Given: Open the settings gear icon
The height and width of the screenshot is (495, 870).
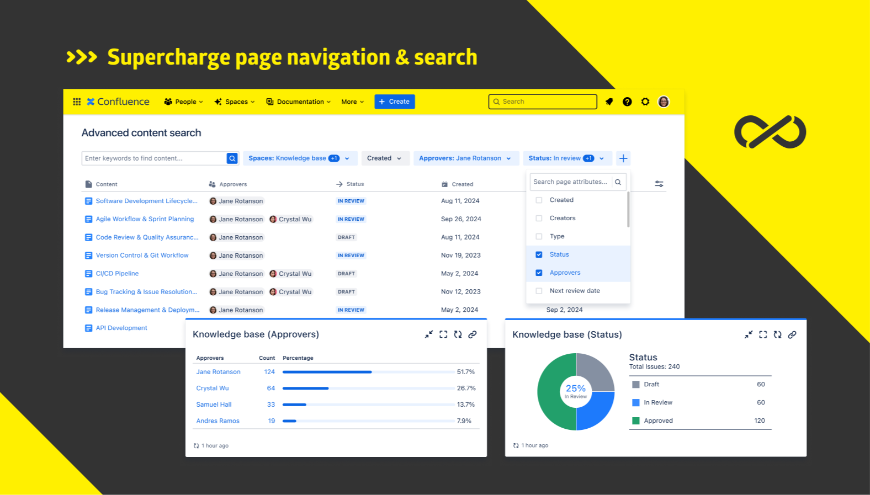Looking at the screenshot, I should point(645,102).
